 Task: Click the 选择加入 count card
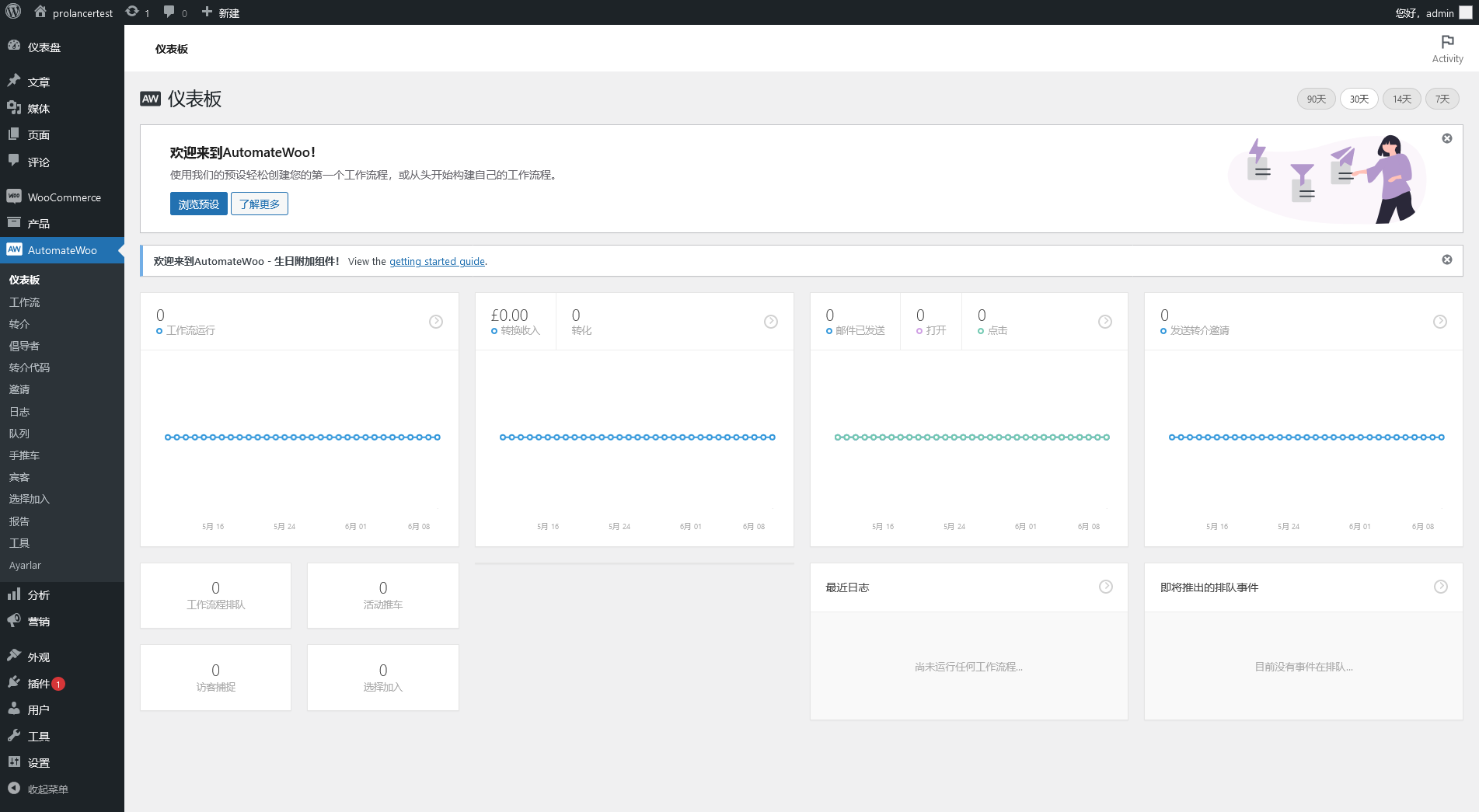(383, 678)
